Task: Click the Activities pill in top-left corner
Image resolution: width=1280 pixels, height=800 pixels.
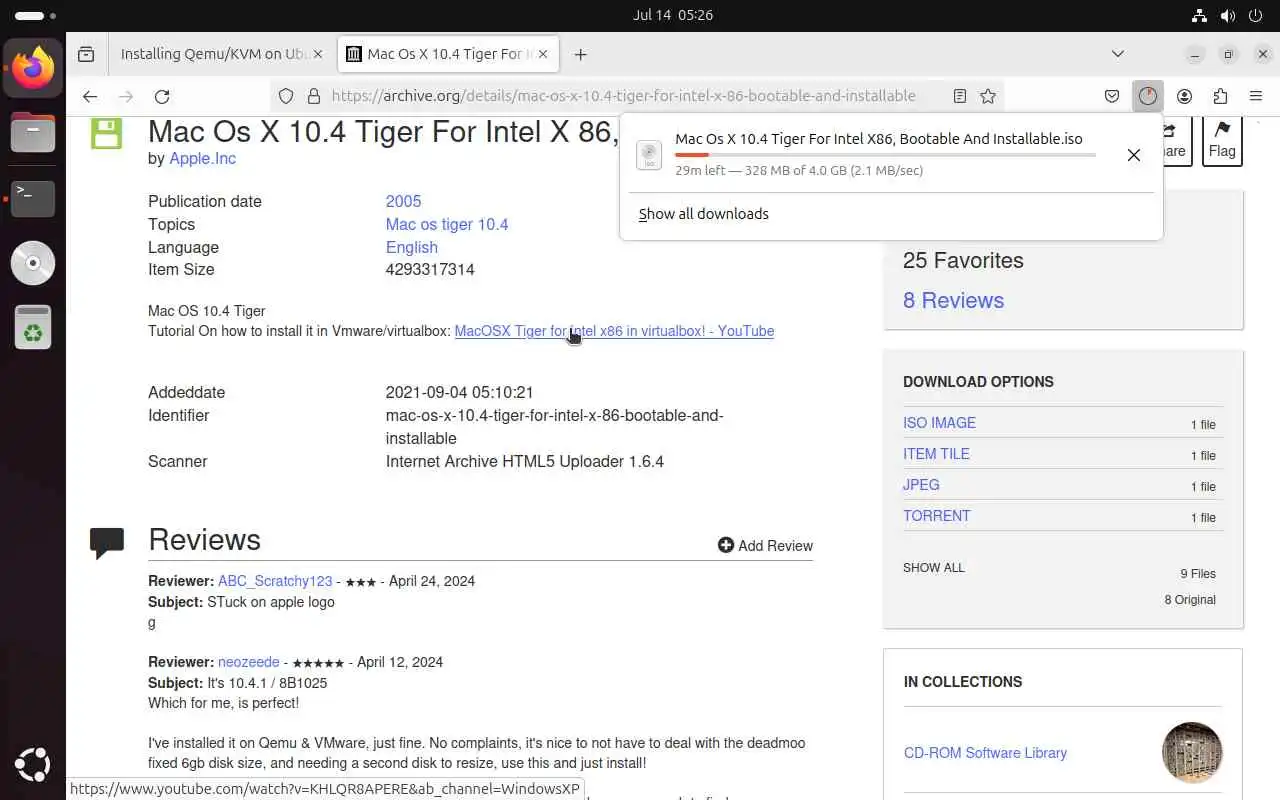Action: (36, 16)
